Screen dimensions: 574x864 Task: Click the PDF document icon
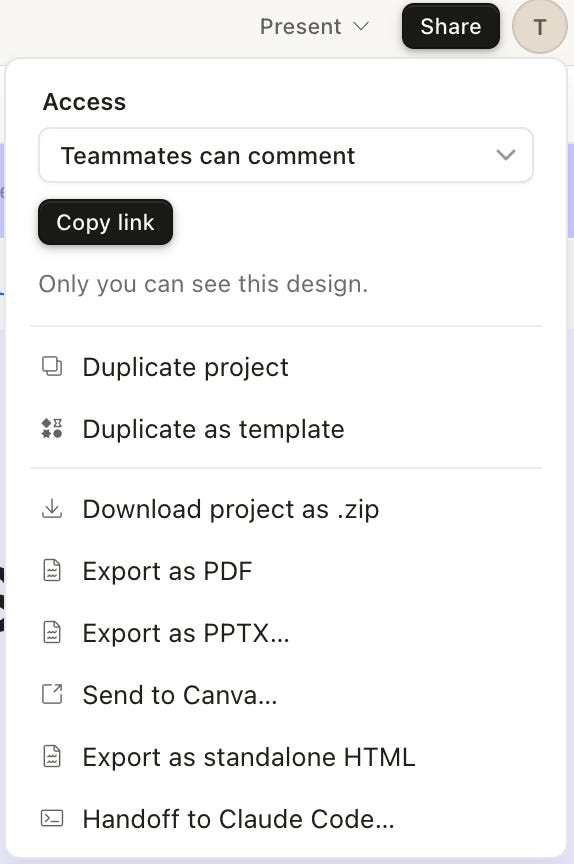point(52,571)
